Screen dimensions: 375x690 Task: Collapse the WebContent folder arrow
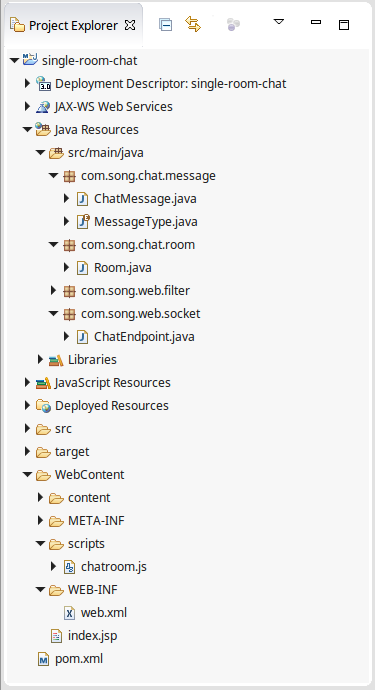27,475
